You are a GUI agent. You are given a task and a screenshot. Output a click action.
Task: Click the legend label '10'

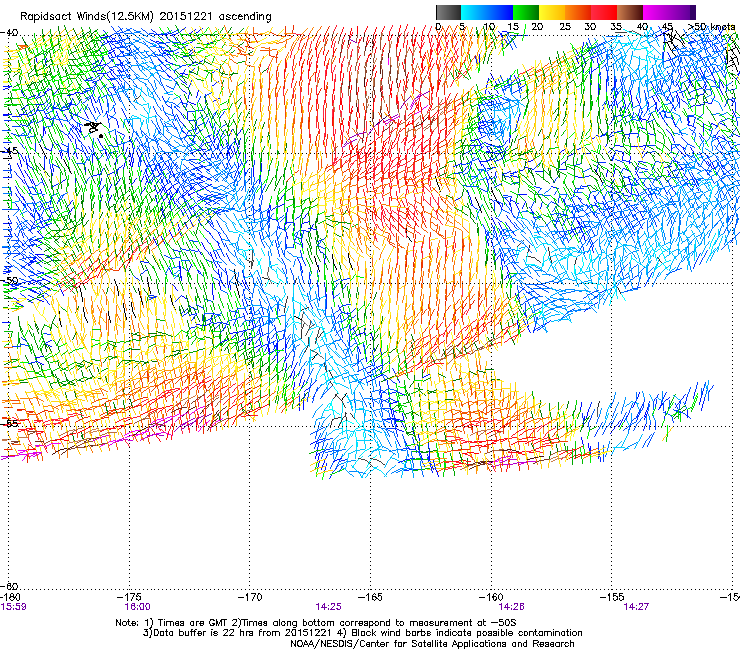tap(489, 27)
